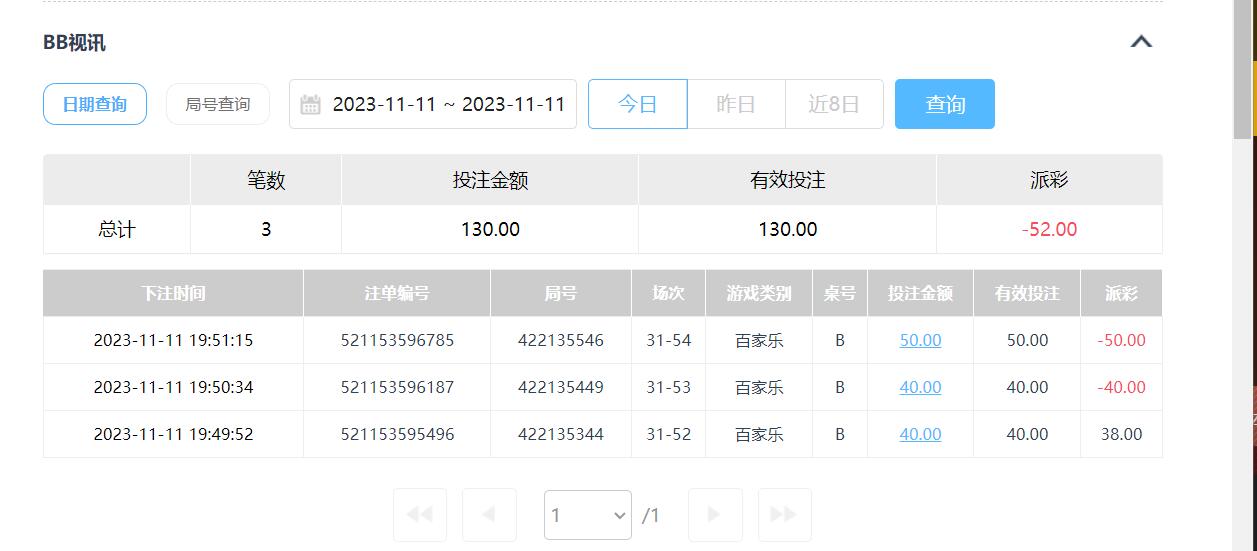
Task: Open 40.00 link for 局号 422135344
Action: 920,434
